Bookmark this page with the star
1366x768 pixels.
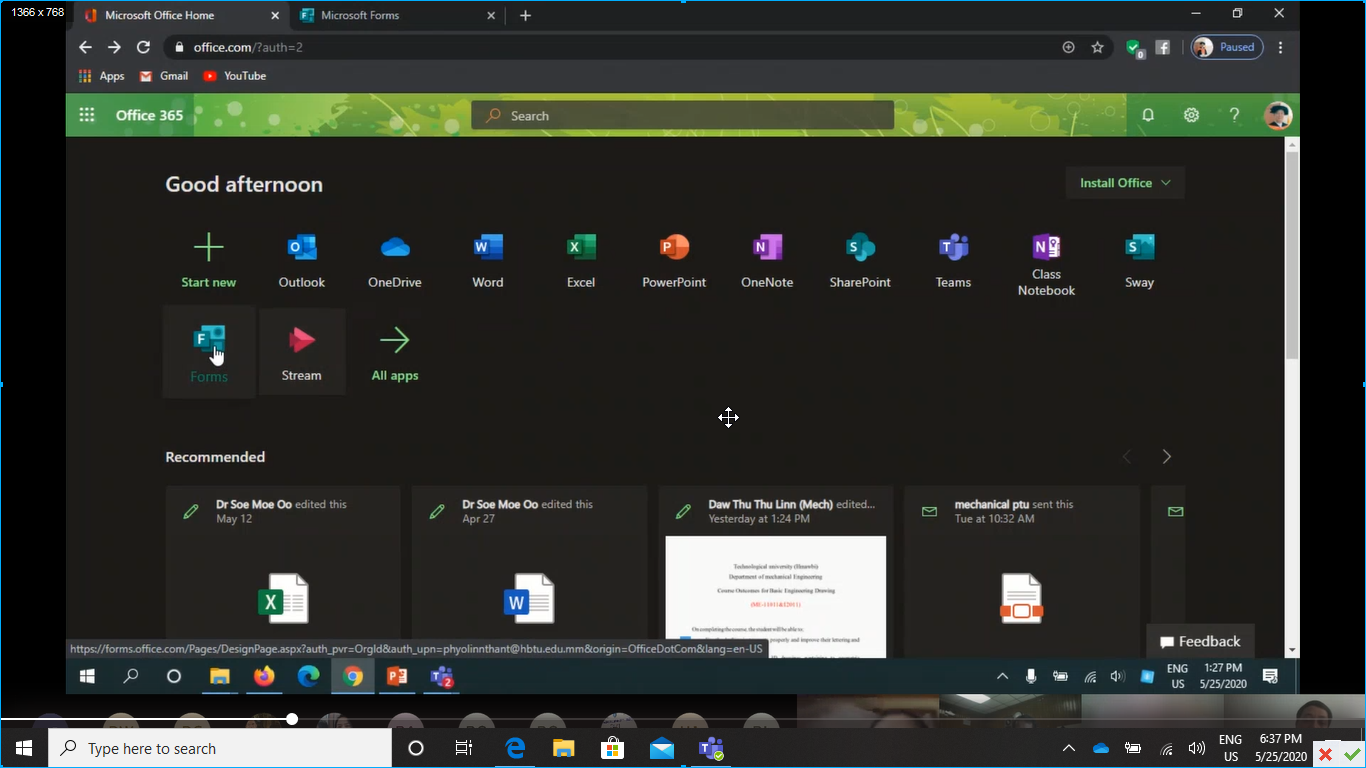pos(1097,47)
